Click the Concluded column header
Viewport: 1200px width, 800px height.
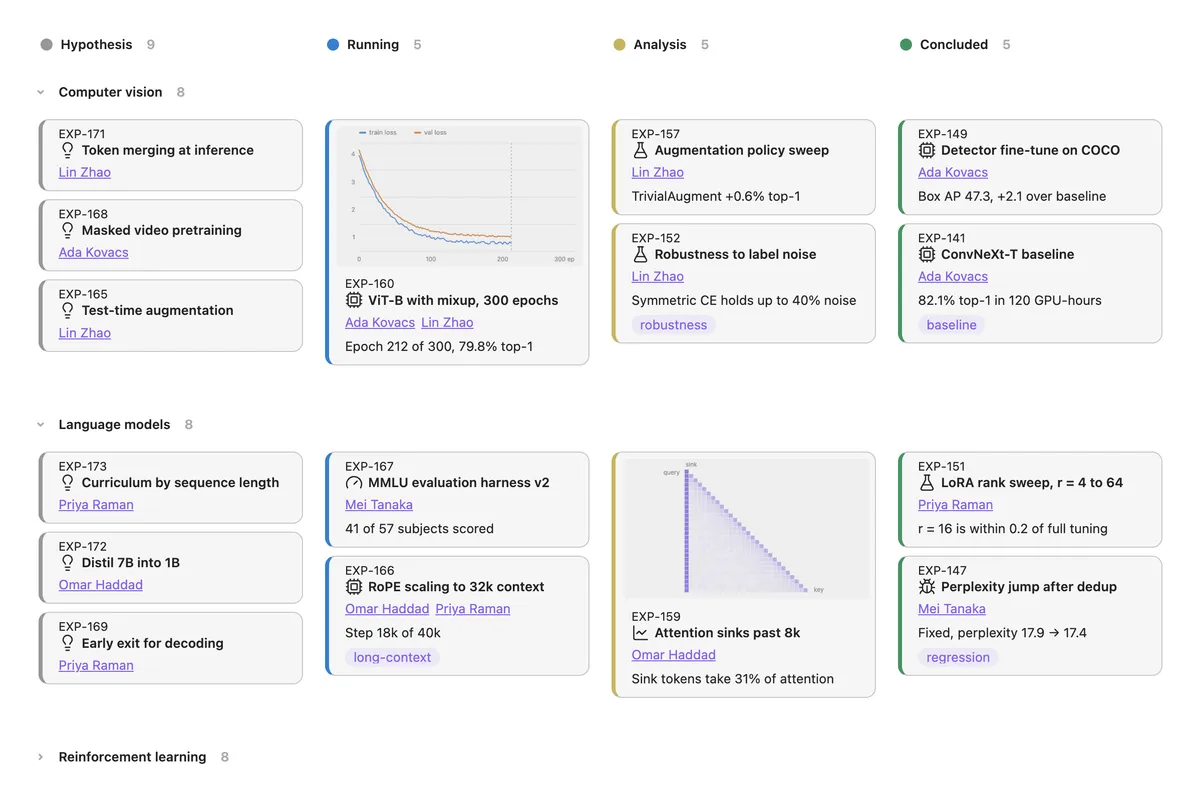point(954,45)
